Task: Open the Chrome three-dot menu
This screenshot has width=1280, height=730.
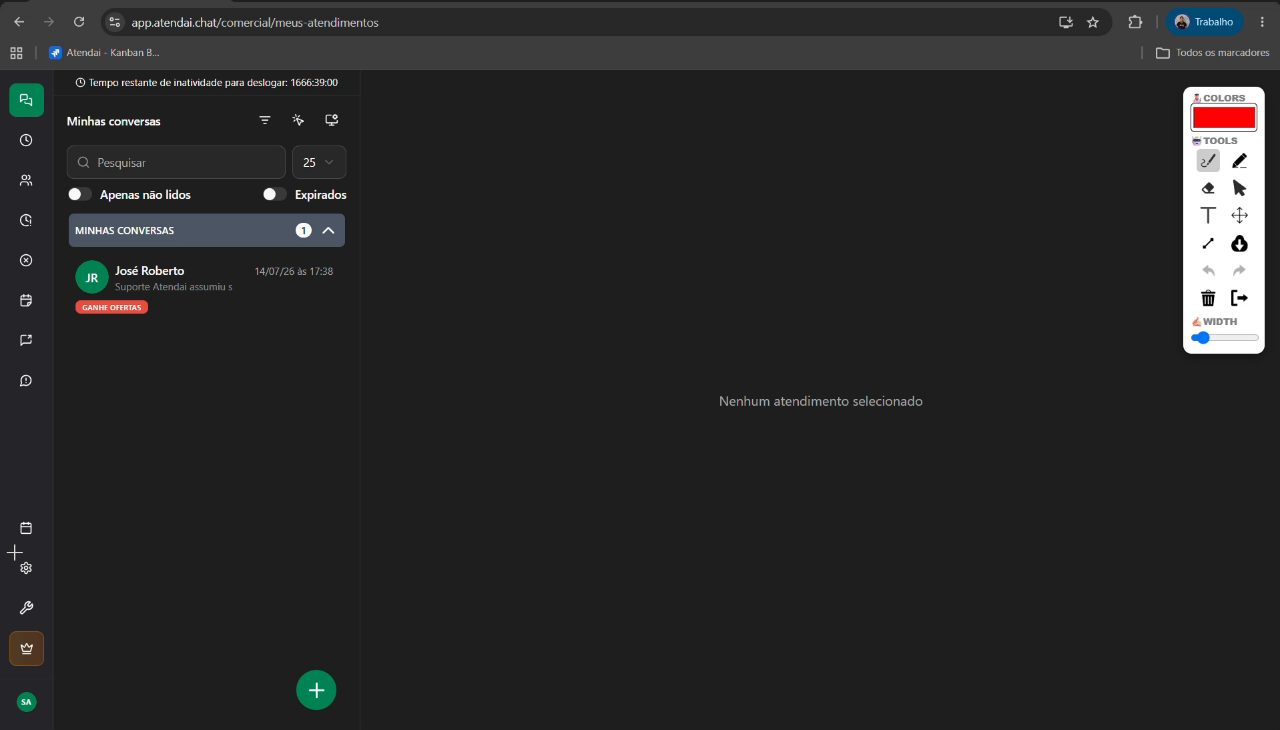Action: [x=1262, y=22]
